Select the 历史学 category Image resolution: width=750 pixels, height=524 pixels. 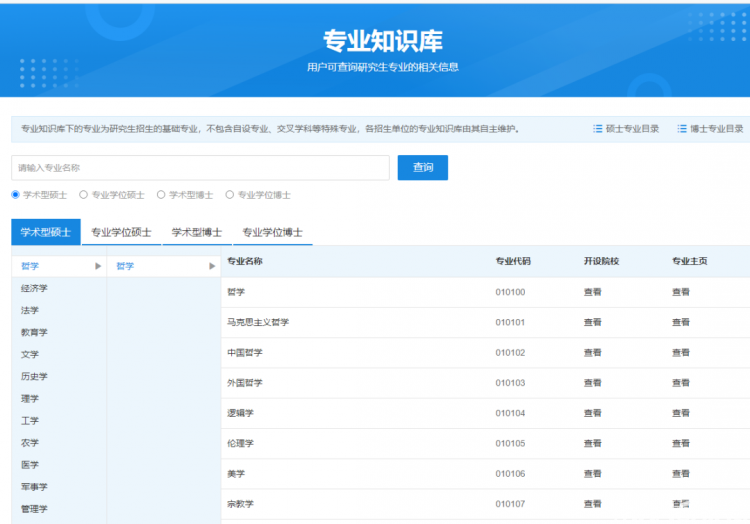click(x=34, y=376)
